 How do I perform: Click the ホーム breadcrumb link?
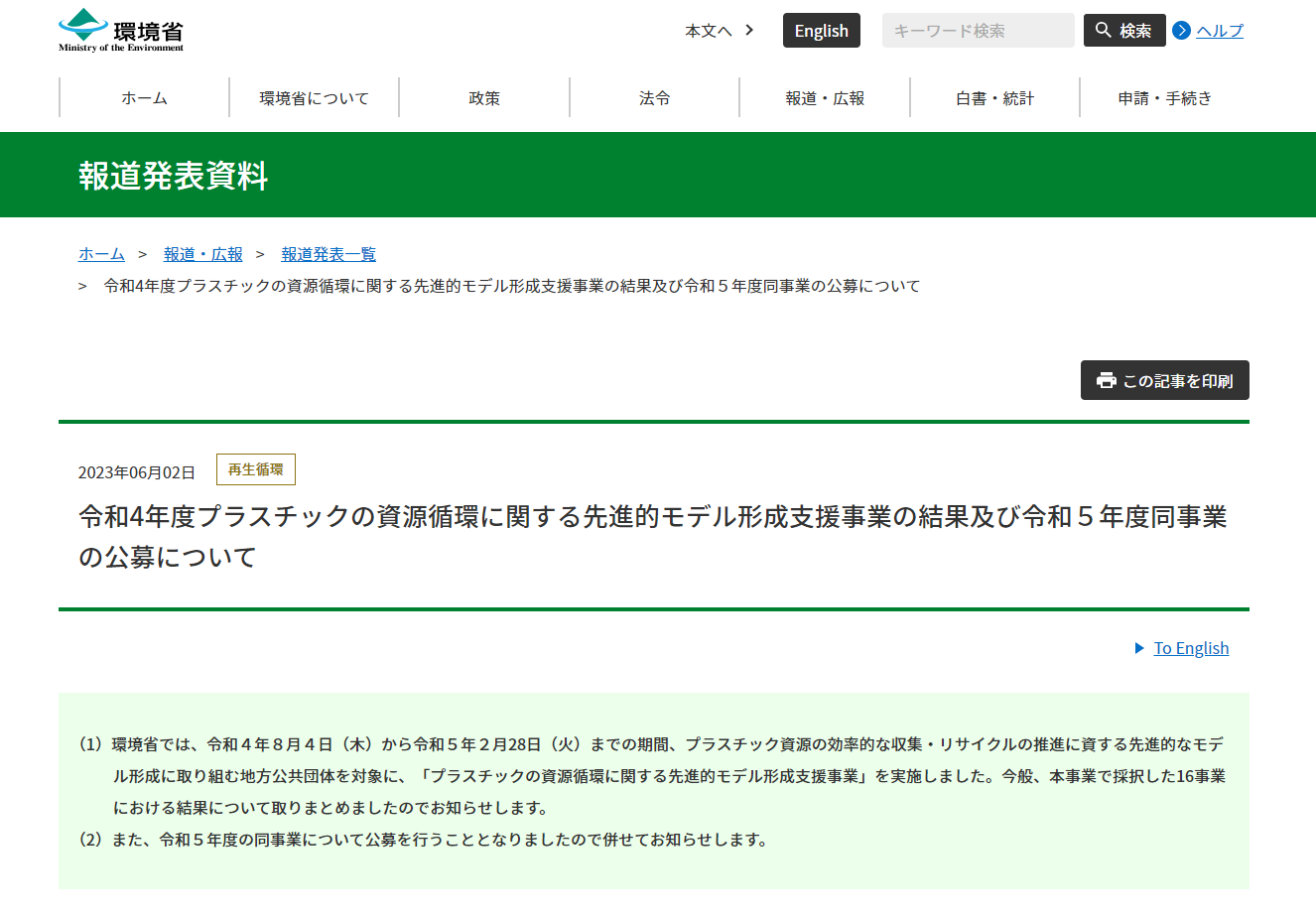(101, 254)
